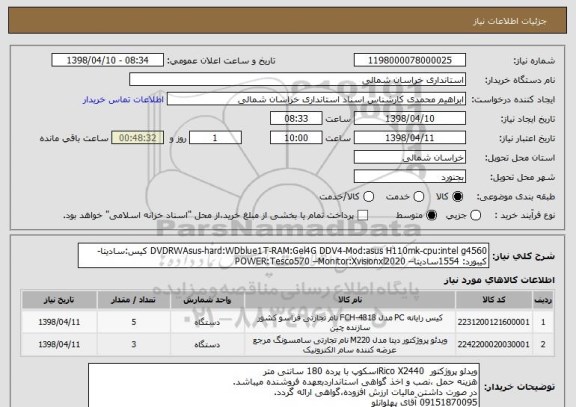Click the تاریخ نیاز column header
The width and height of the screenshot is (576, 407).
pos(59,300)
